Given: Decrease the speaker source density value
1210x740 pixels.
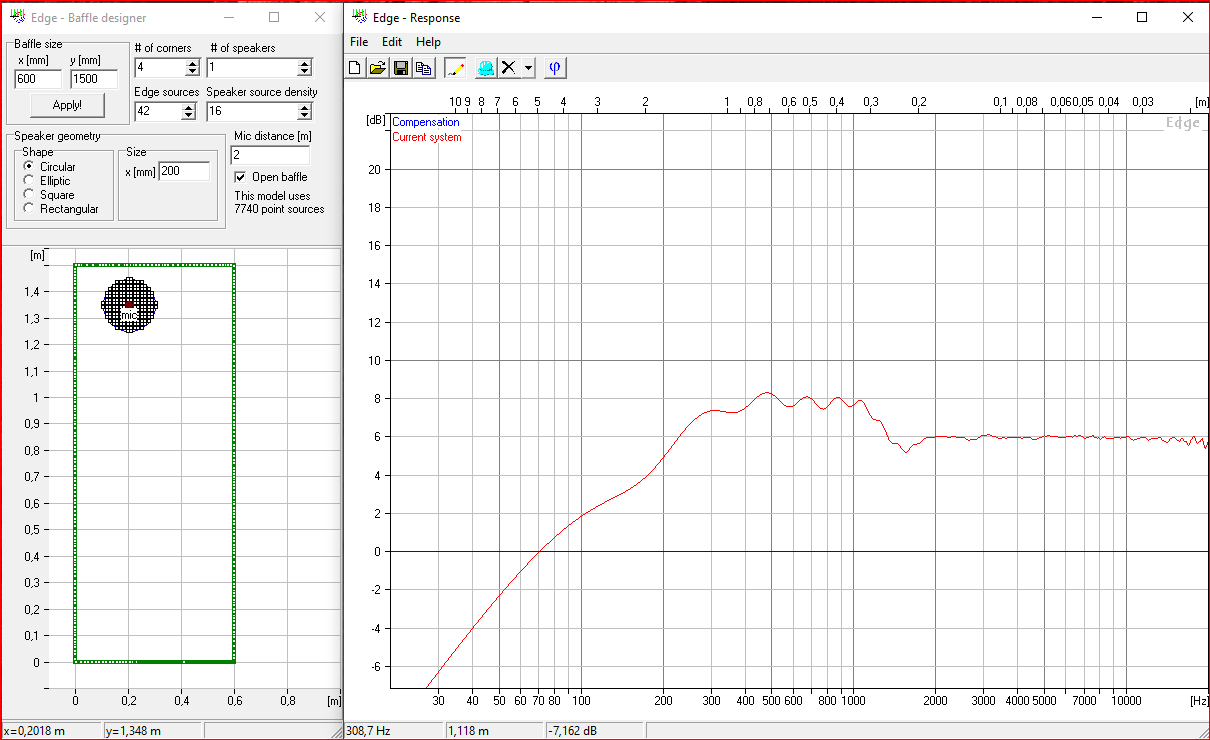Looking at the screenshot, I should tap(304, 115).
